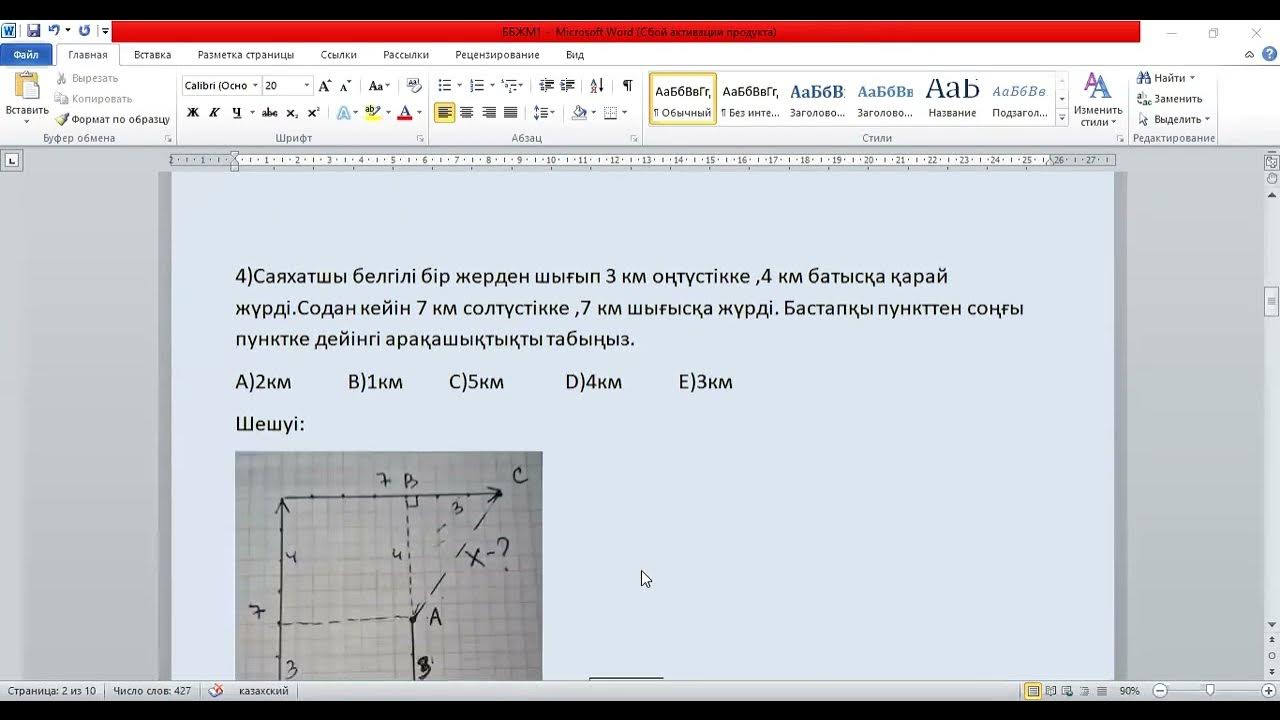Open the underline style dropdown arrow
1280x720 pixels.
(x=251, y=113)
